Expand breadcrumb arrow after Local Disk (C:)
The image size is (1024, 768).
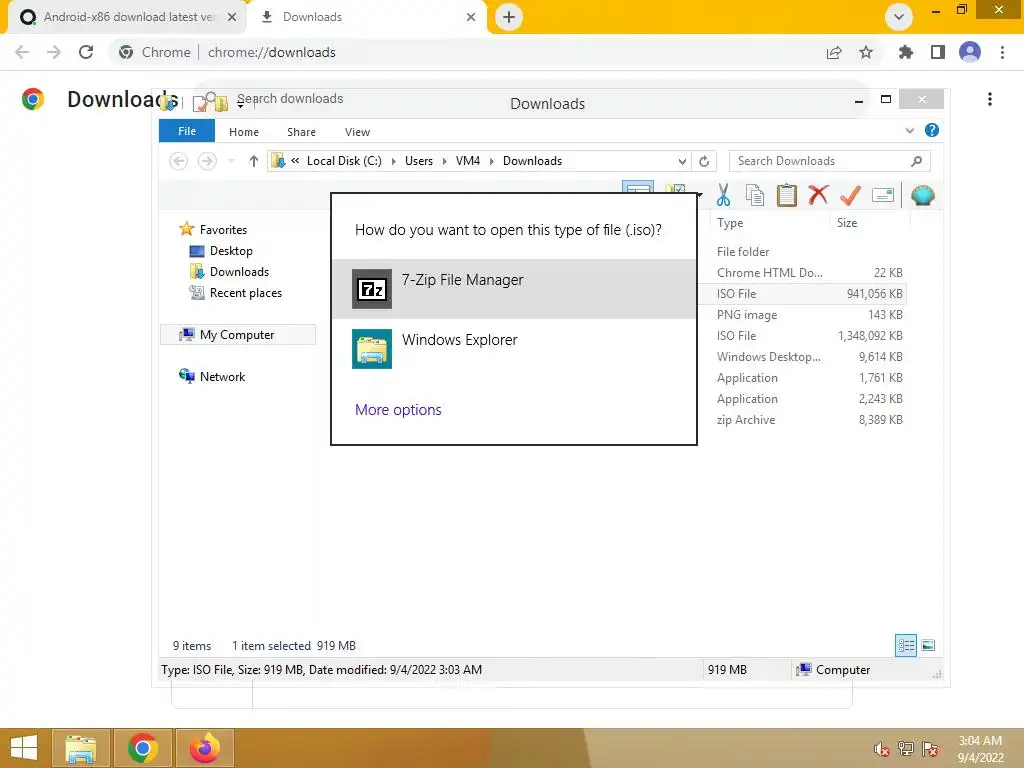pos(394,161)
